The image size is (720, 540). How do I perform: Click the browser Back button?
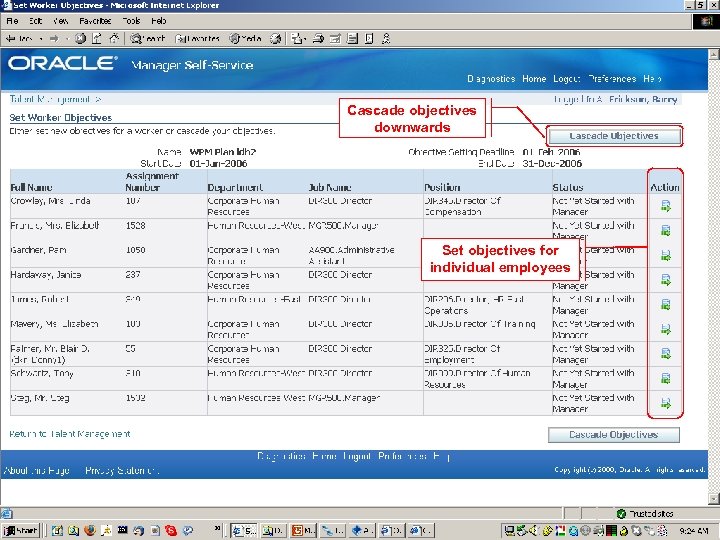[19, 39]
